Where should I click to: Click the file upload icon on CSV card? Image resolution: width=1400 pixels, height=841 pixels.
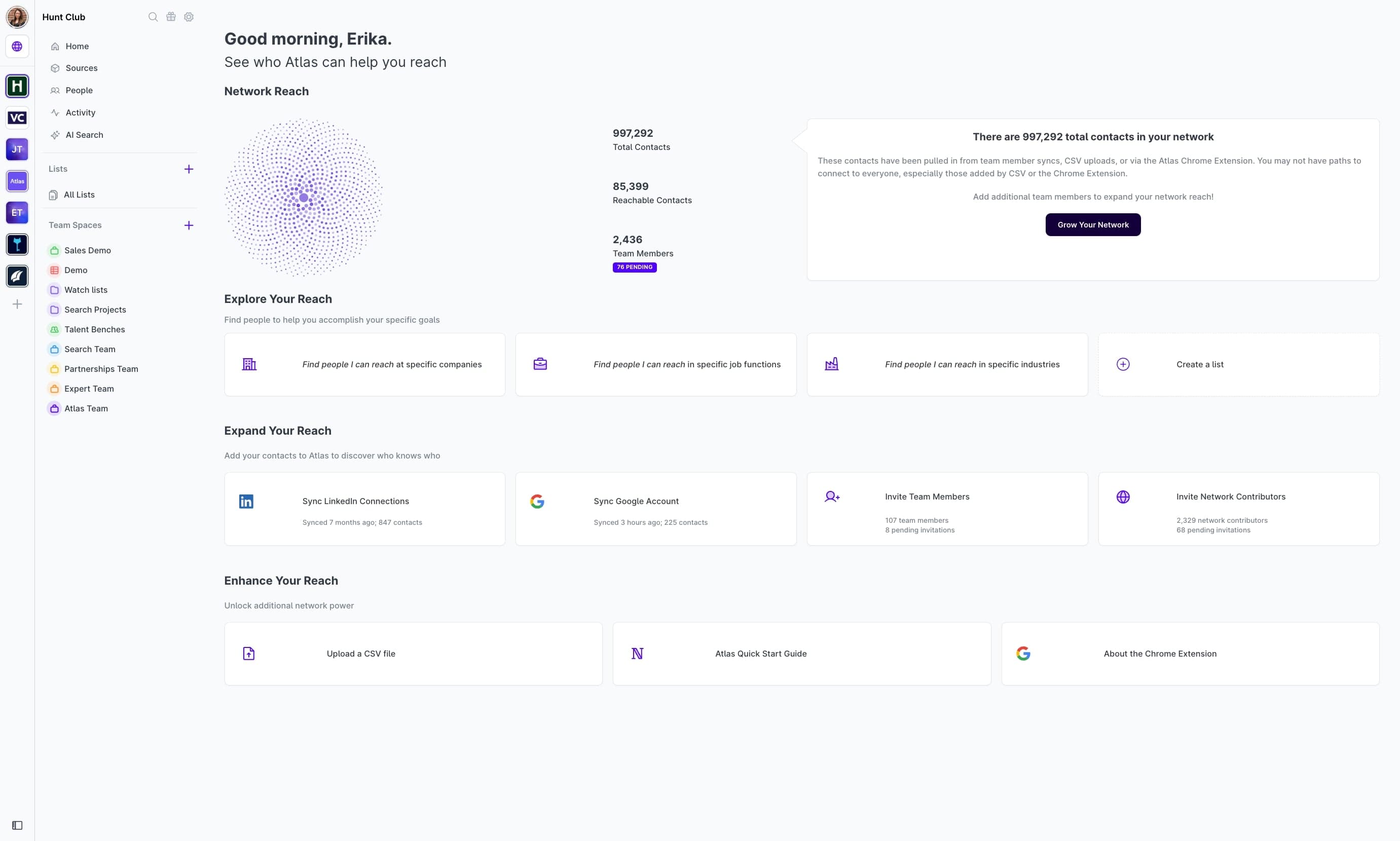[249, 654]
